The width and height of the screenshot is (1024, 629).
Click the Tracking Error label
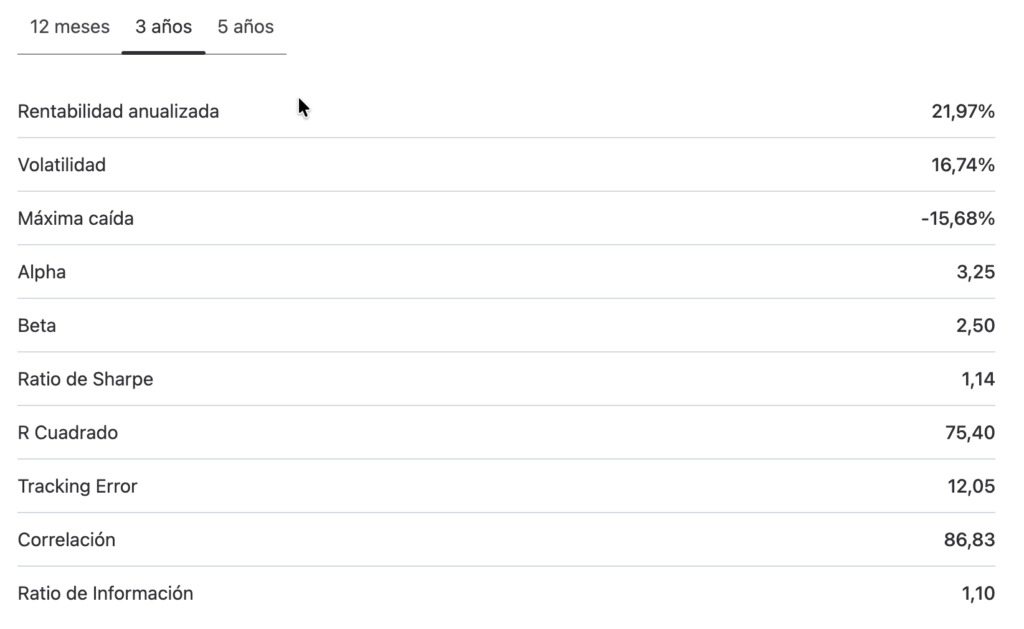78,487
